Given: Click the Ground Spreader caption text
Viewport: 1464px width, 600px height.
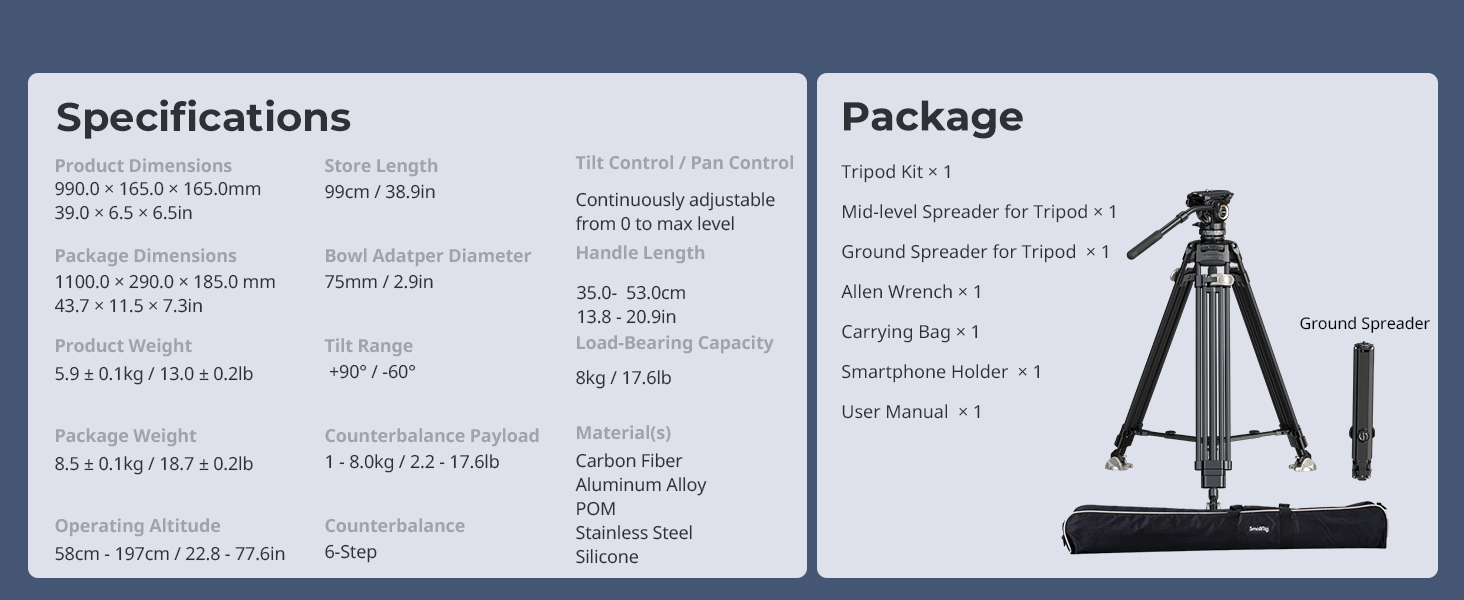Looking at the screenshot, I should (1364, 324).
